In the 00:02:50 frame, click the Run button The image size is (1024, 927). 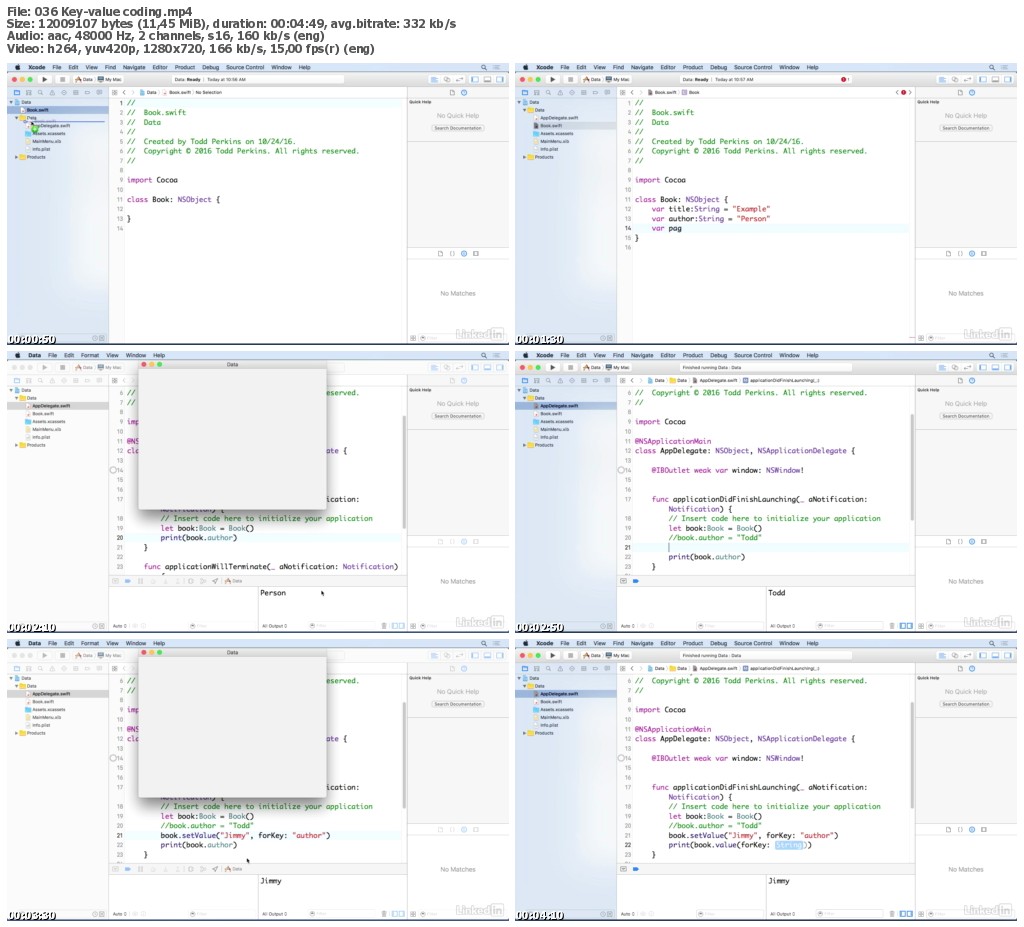pyautogui.click(x=552, y=368)
